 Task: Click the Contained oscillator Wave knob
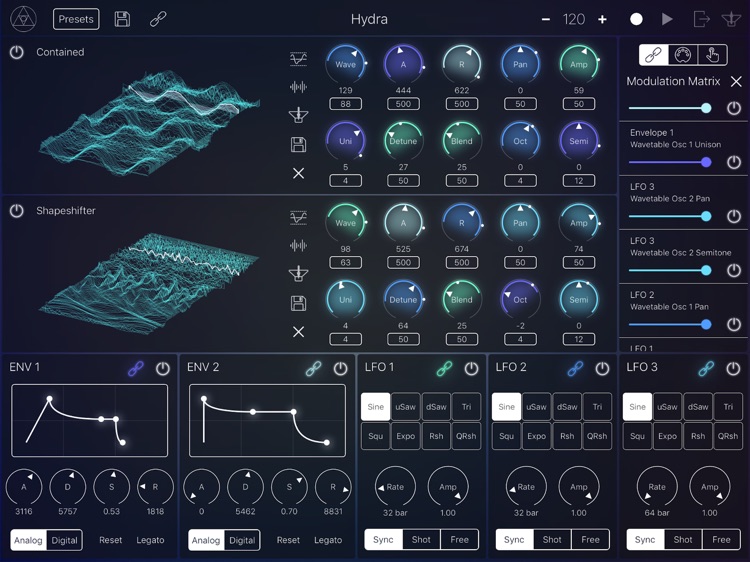345,64
